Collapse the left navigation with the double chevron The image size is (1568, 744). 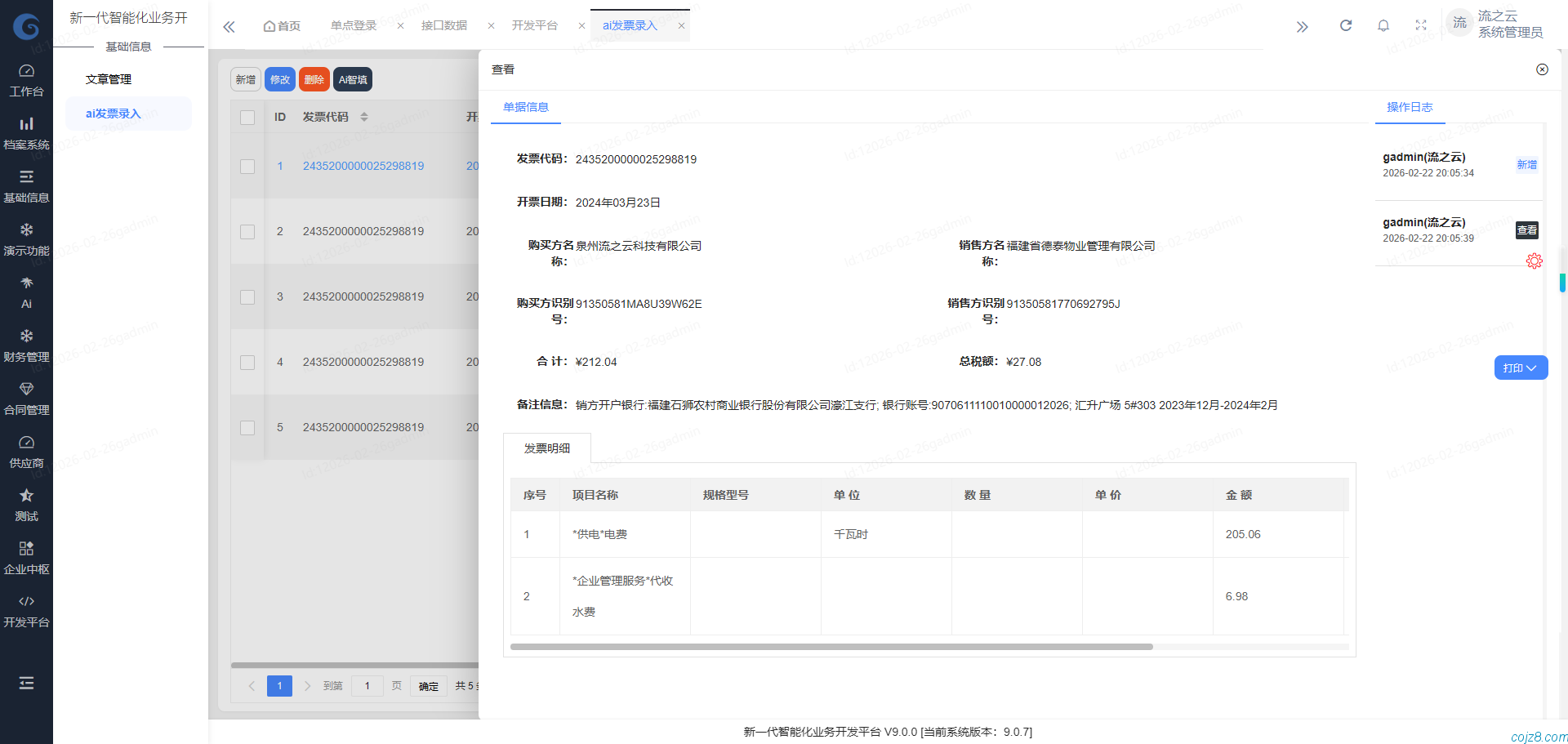click(229, 25)
